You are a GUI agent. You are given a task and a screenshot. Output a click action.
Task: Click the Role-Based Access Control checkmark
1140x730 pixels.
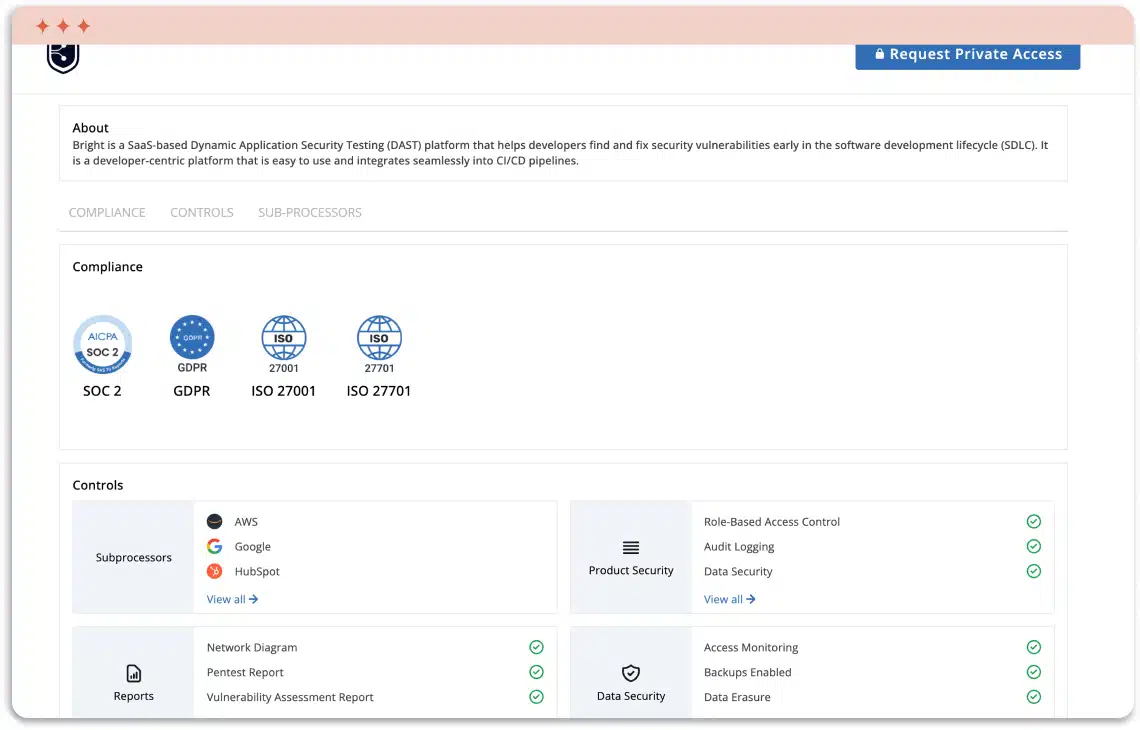point(1034,521)
